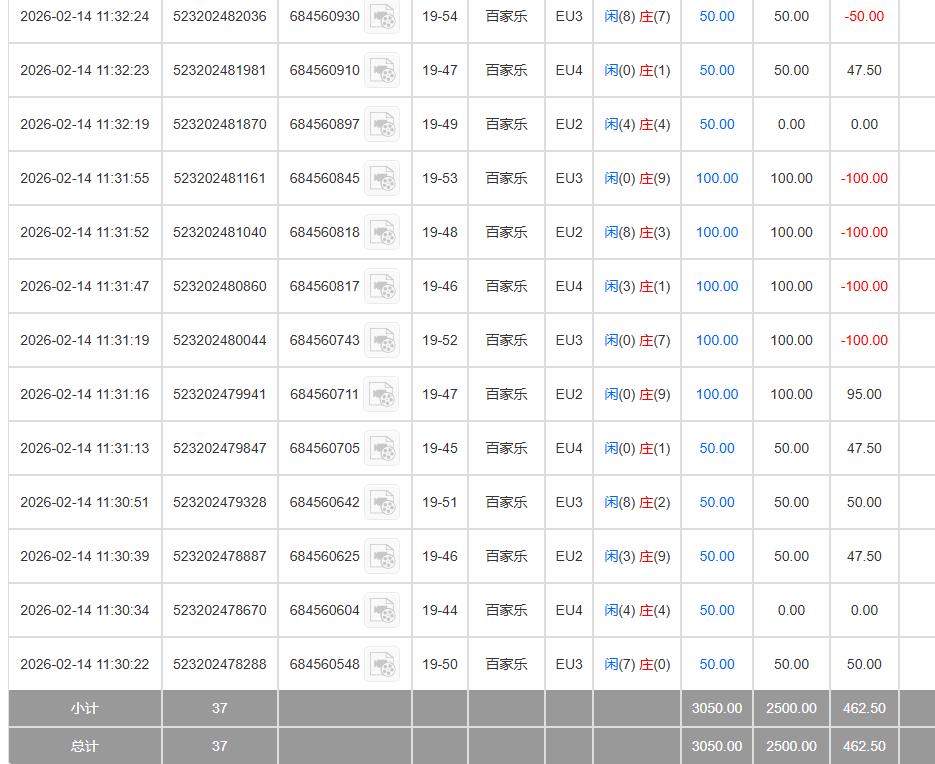This screenshot has width=935, height=764.
Task: Click the red -100.00 result at 11:31:47
Action: 864,287
